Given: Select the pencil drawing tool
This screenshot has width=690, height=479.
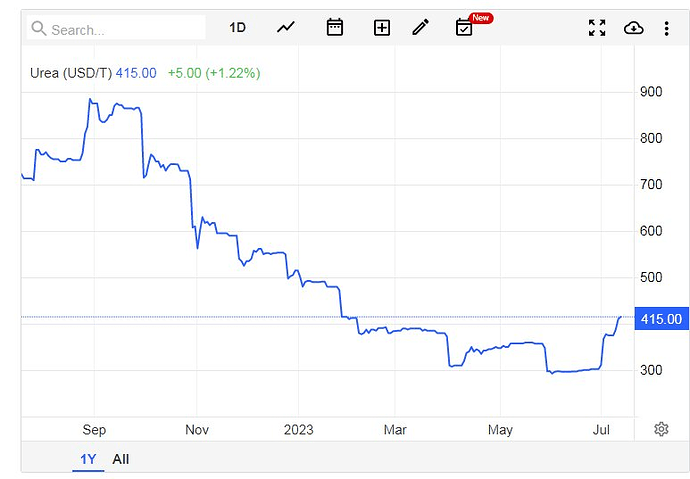Looking at the screenshot, I should click(x=420, y=28).
